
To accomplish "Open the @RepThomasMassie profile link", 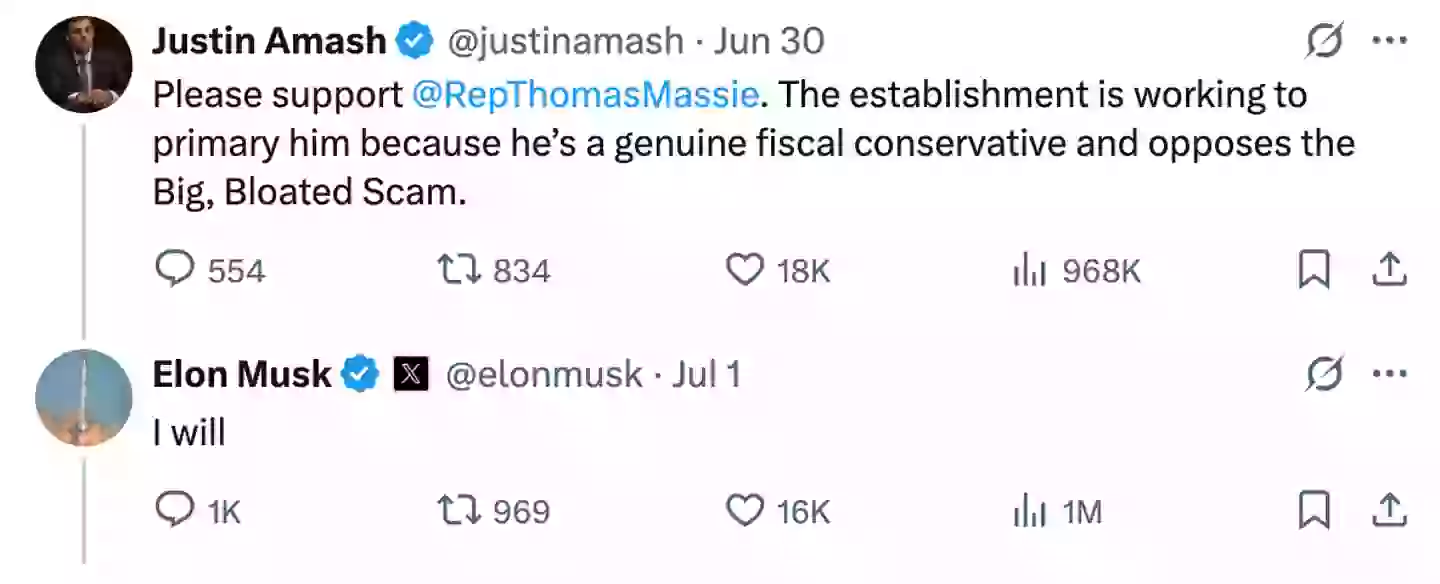I will (583, 94).
